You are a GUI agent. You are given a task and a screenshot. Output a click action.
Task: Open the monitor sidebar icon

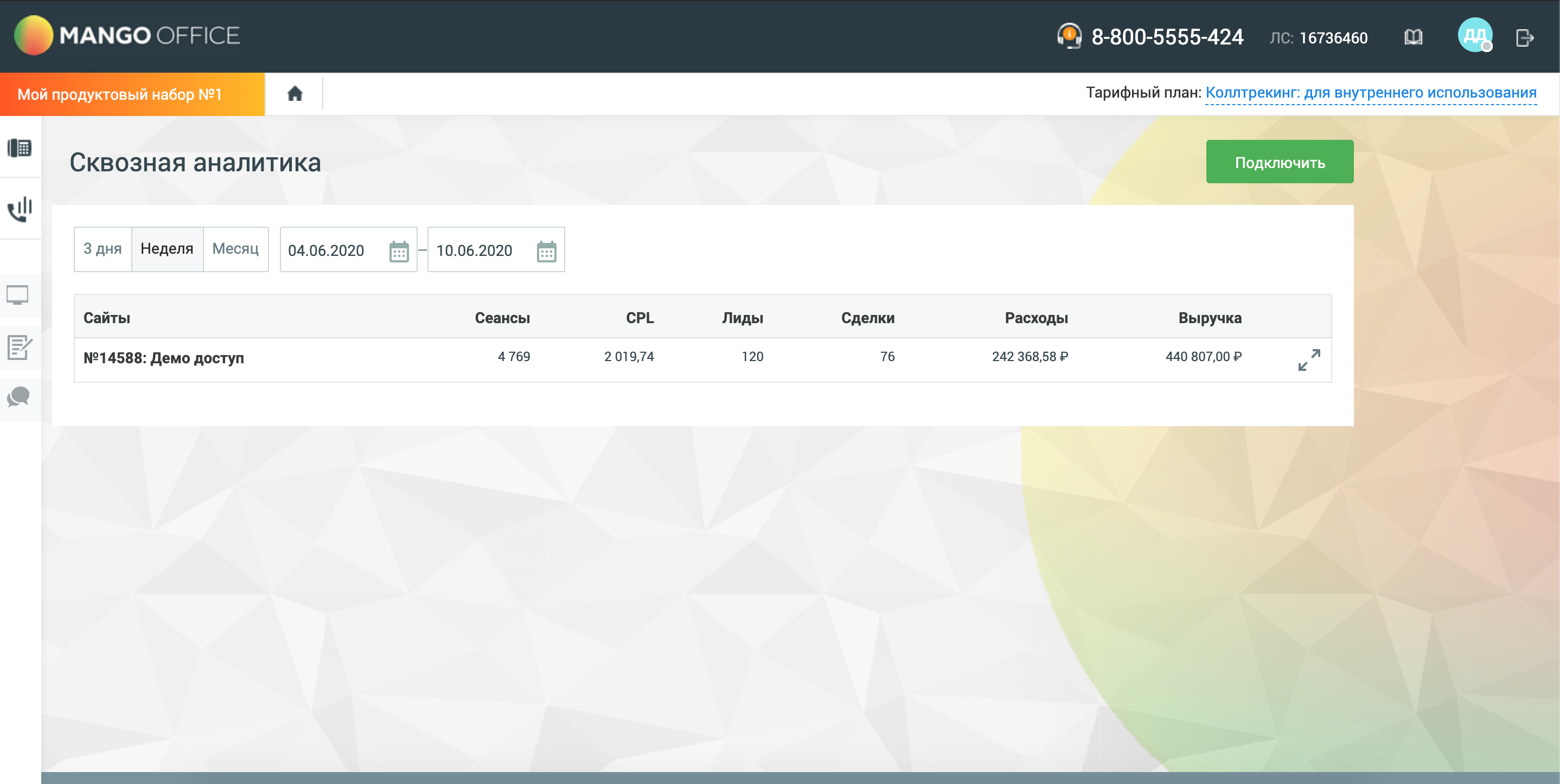pos(17,295)
